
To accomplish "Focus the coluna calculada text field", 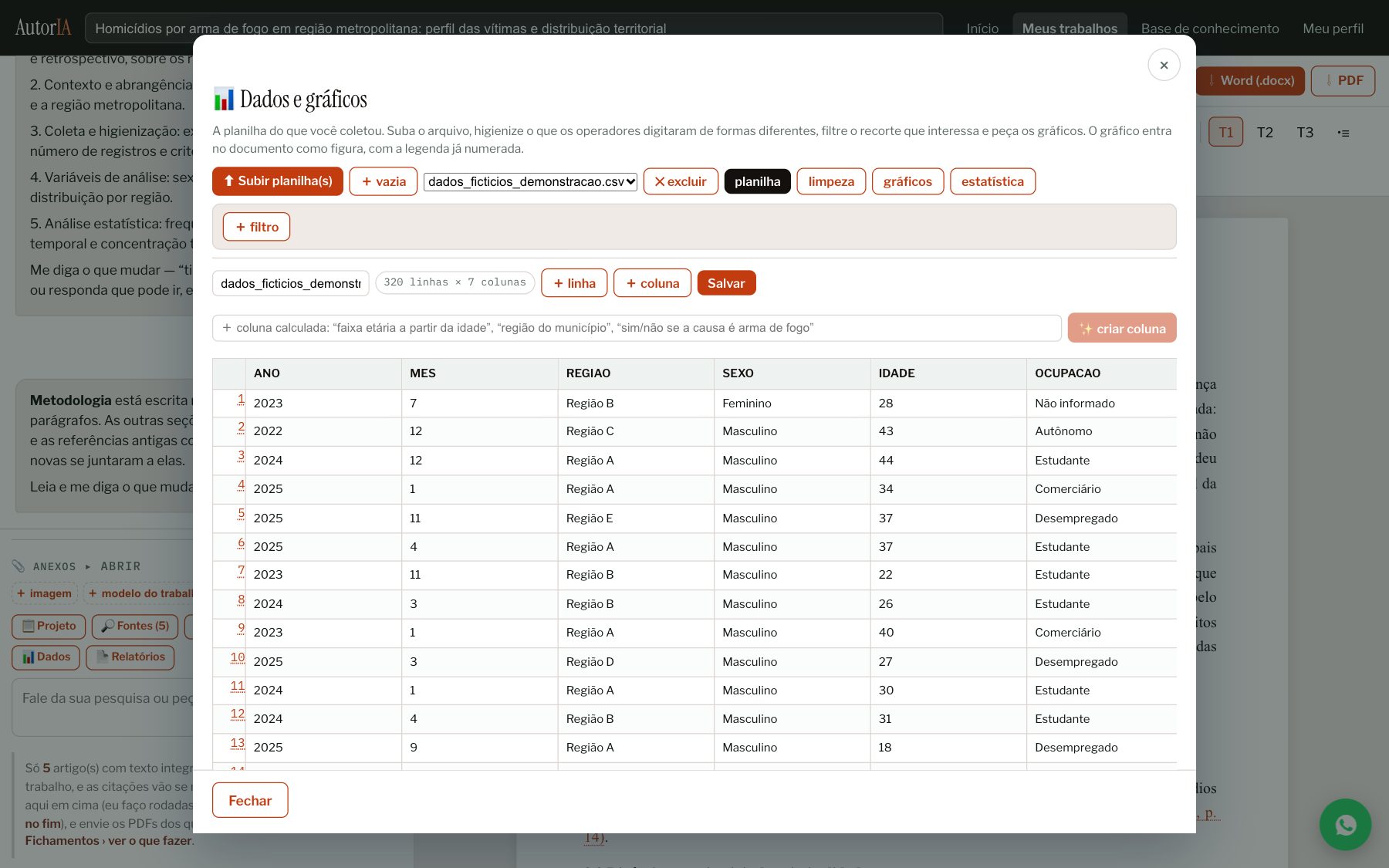I will click(637, 328).
